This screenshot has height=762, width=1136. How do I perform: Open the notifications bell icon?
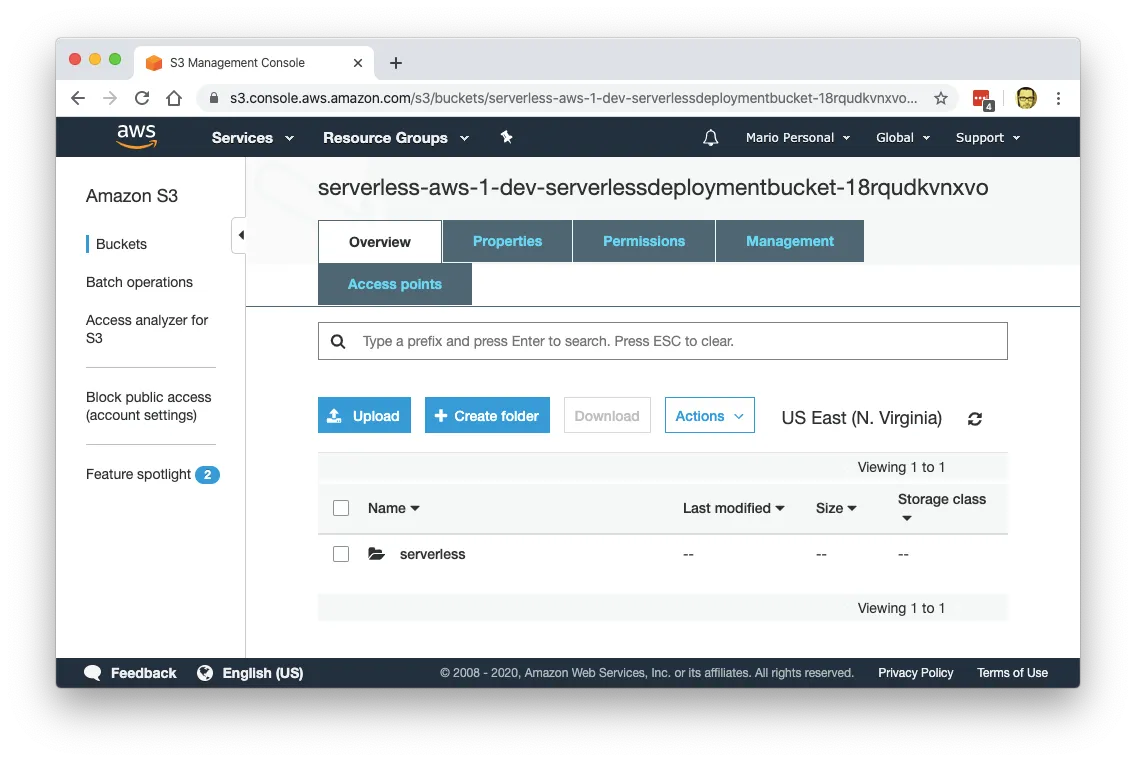pyautogui.click(x=711, y=138)
